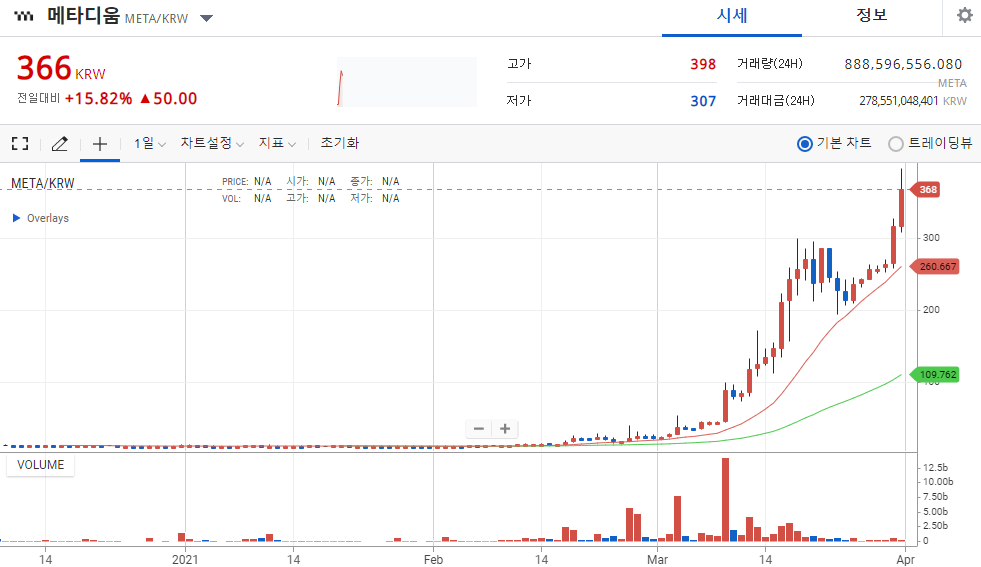Select the 트레이딩뷰 radio button
Viewport: 981px width, 567px height.
(896, 144)
